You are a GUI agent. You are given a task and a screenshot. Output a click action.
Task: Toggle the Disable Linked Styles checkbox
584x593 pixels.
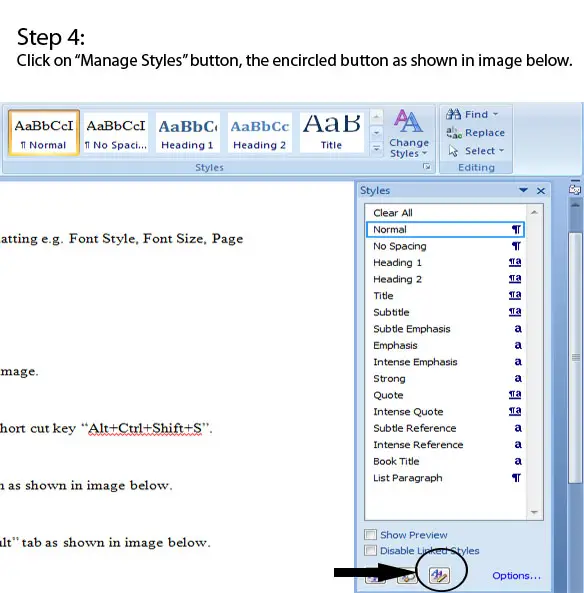point(370,550)
